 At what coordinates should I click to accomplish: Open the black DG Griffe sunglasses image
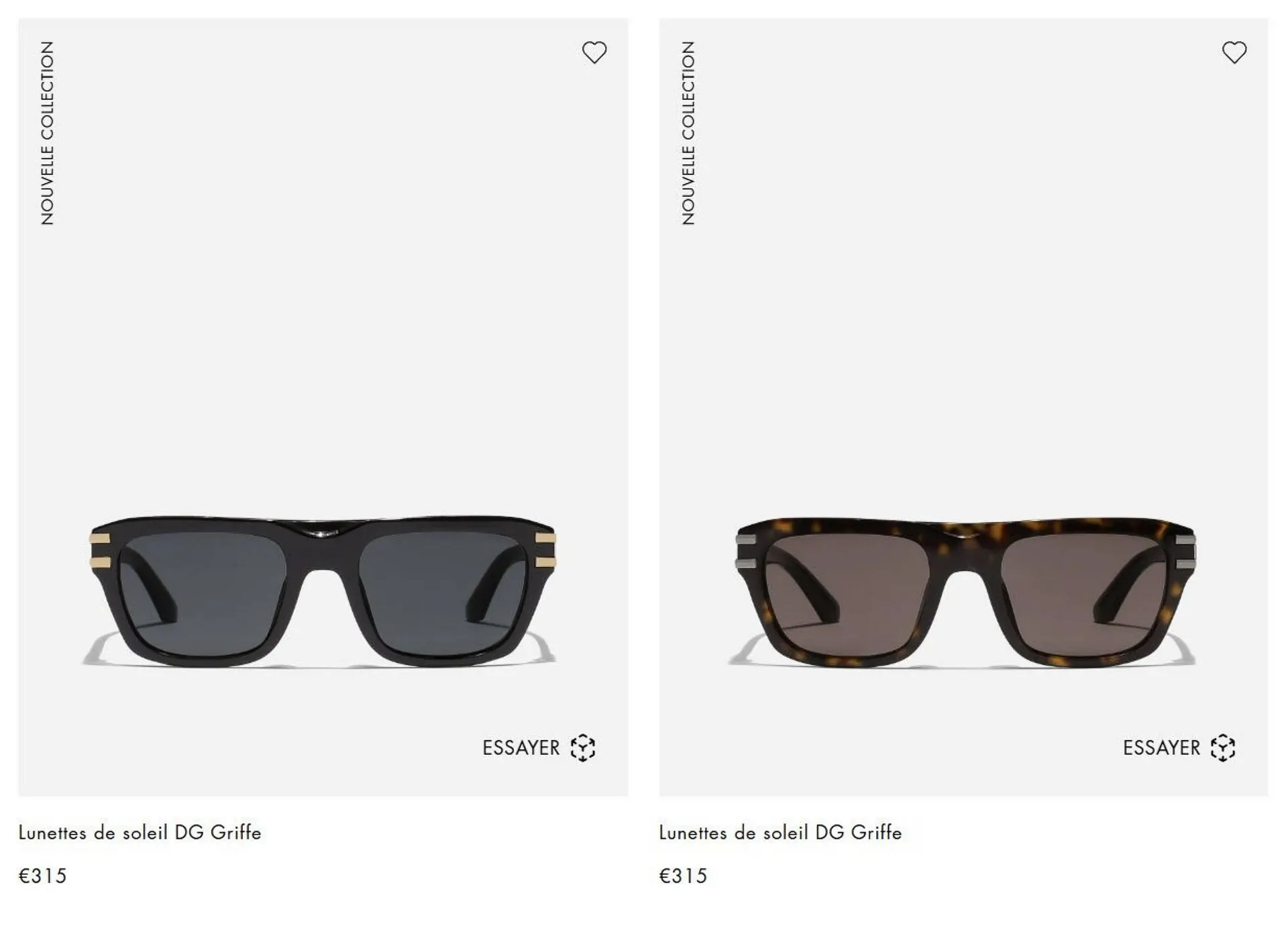pyautogui.click(x=322, y=591)
